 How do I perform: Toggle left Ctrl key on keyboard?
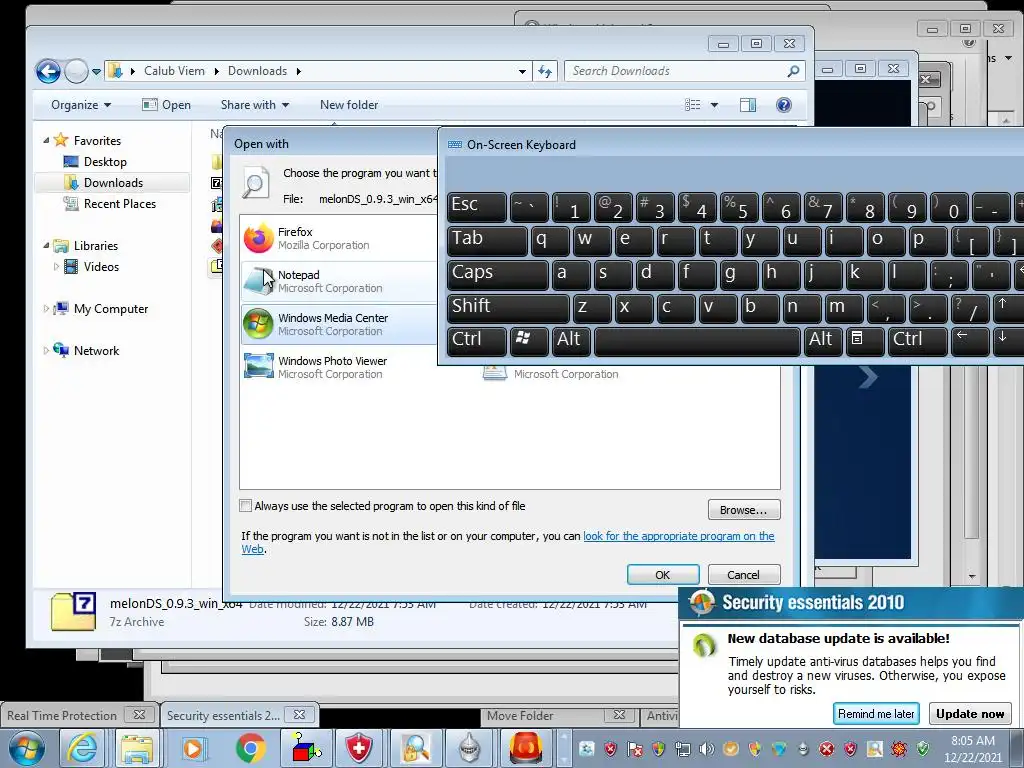[477, 340]
